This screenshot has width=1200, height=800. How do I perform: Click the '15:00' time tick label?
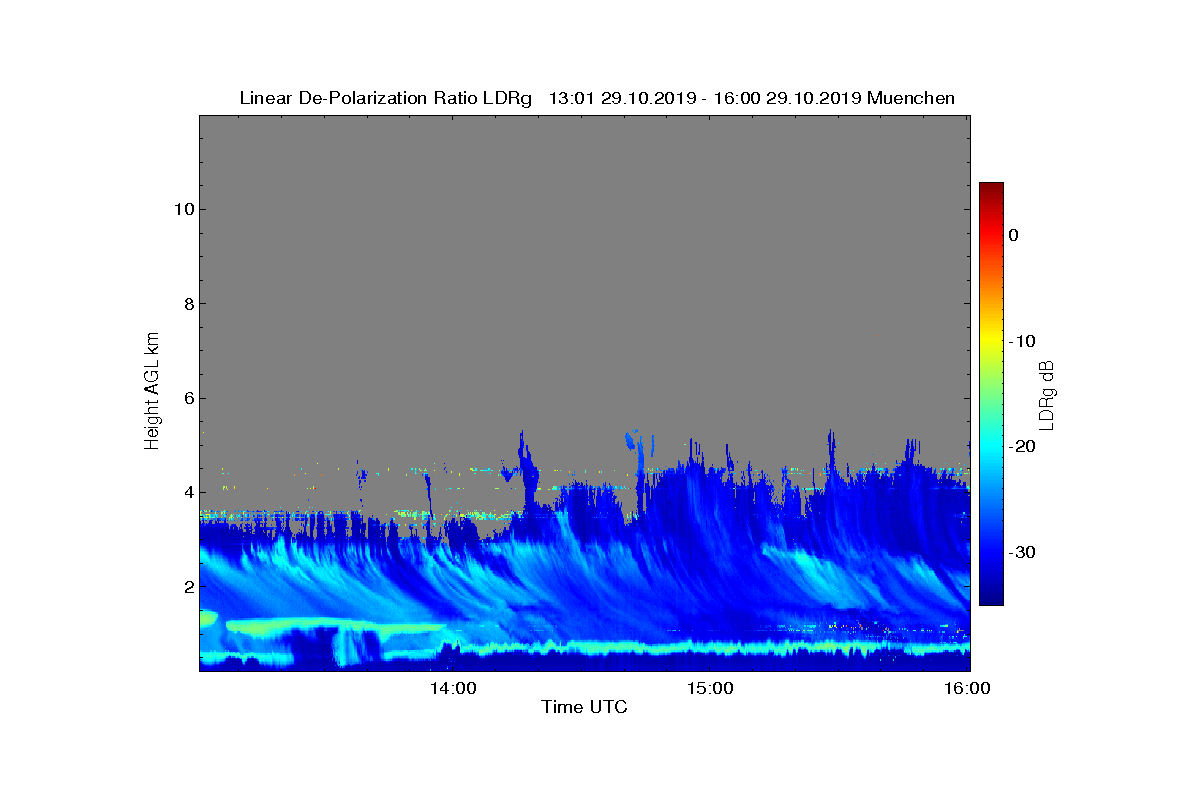coord(710,688)
